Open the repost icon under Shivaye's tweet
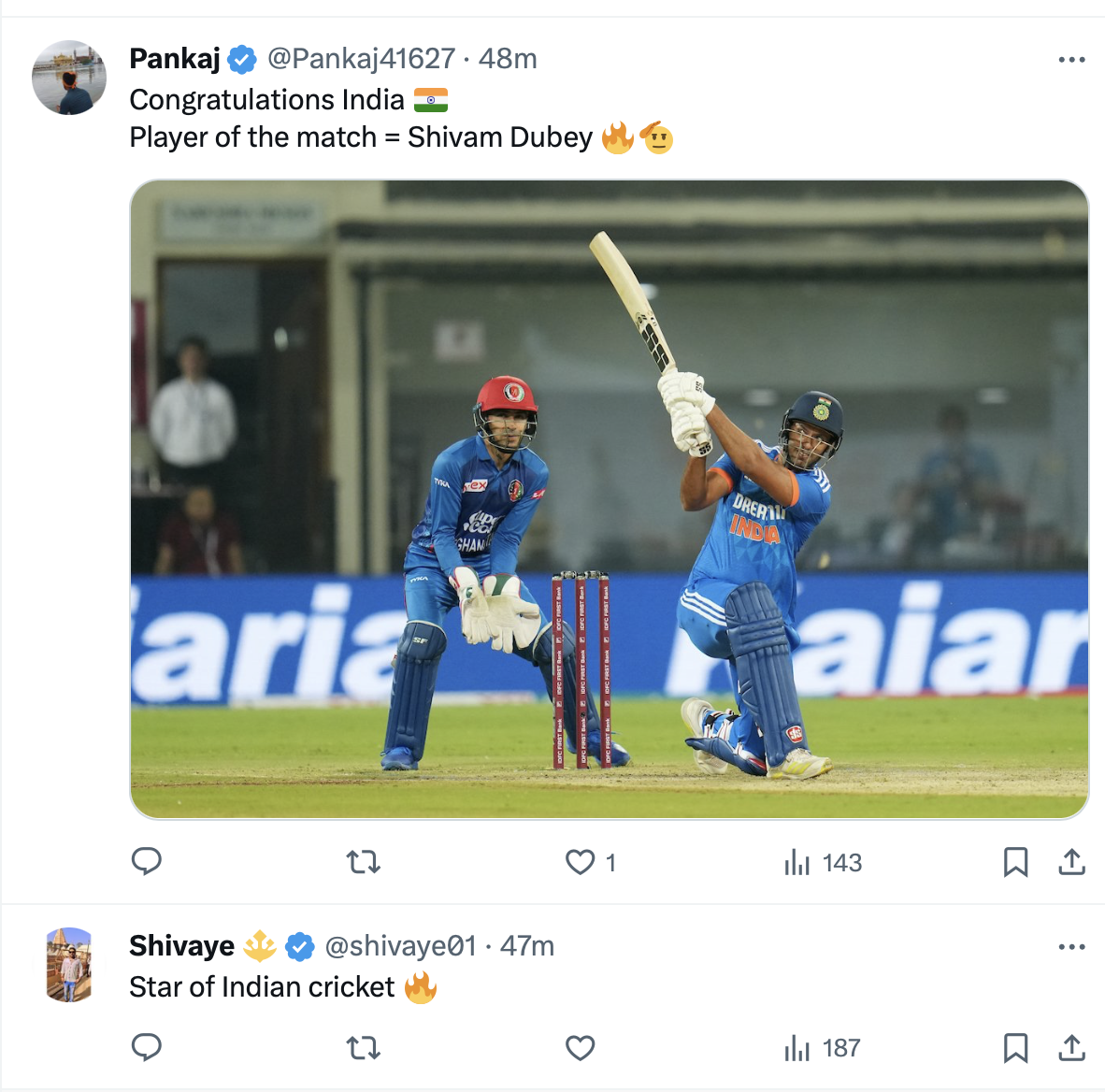The width and height of the screenshot is (1105, 1092). pyautogui.click(x=364, y=1048)
